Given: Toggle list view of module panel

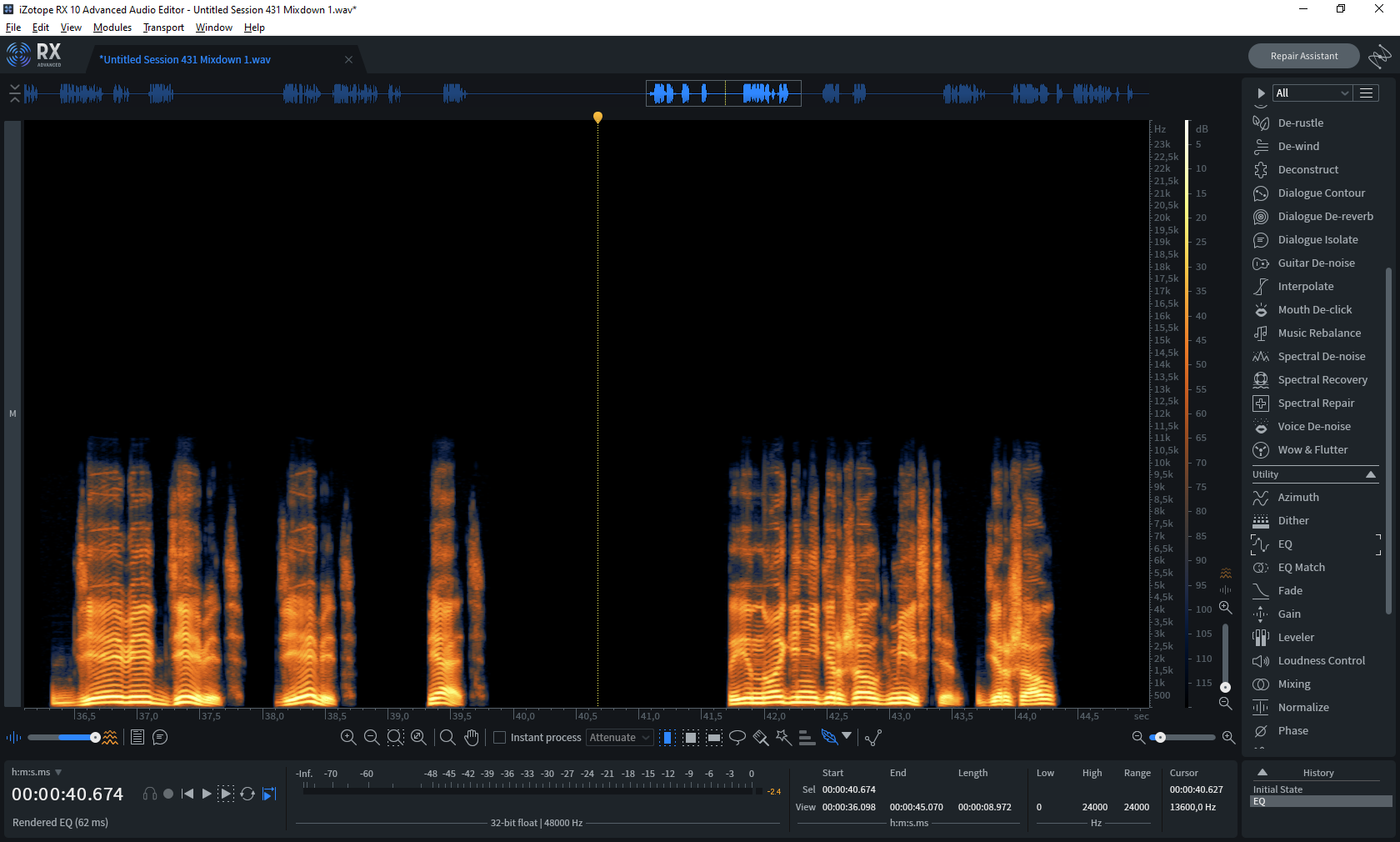Looking at the screenshot, I should [x=1366, y=93].
